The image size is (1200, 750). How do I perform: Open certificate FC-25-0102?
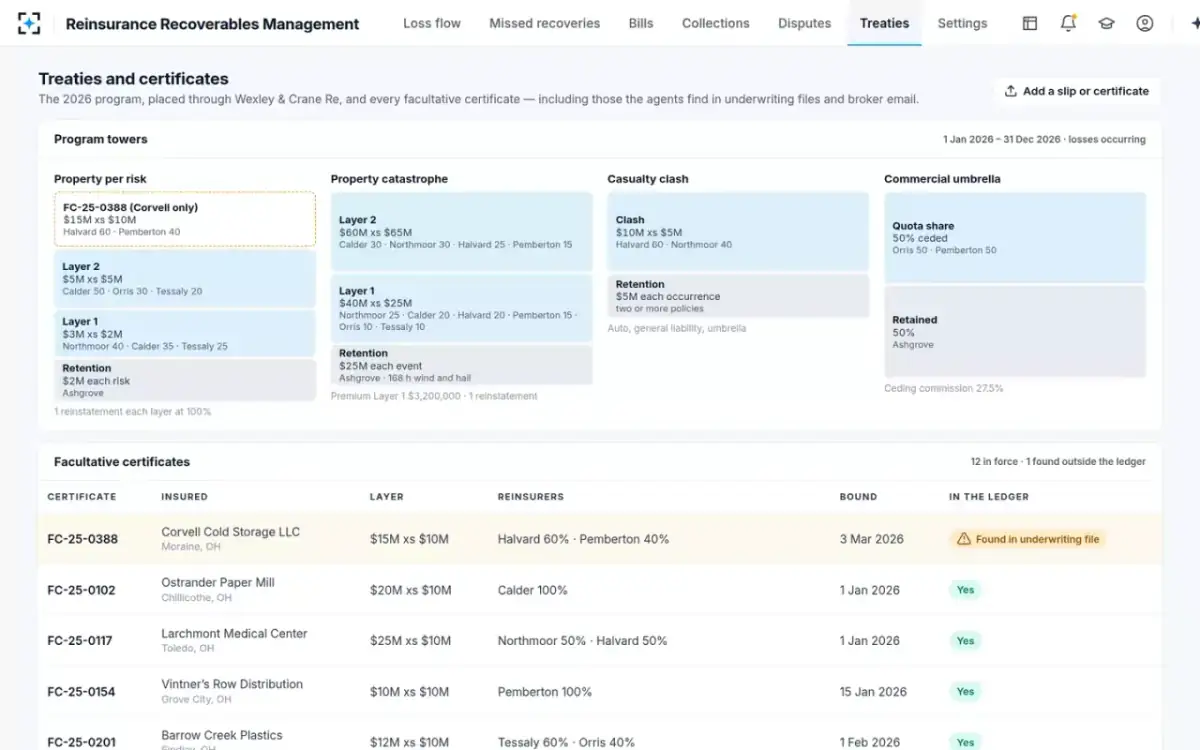click(81, 590)
